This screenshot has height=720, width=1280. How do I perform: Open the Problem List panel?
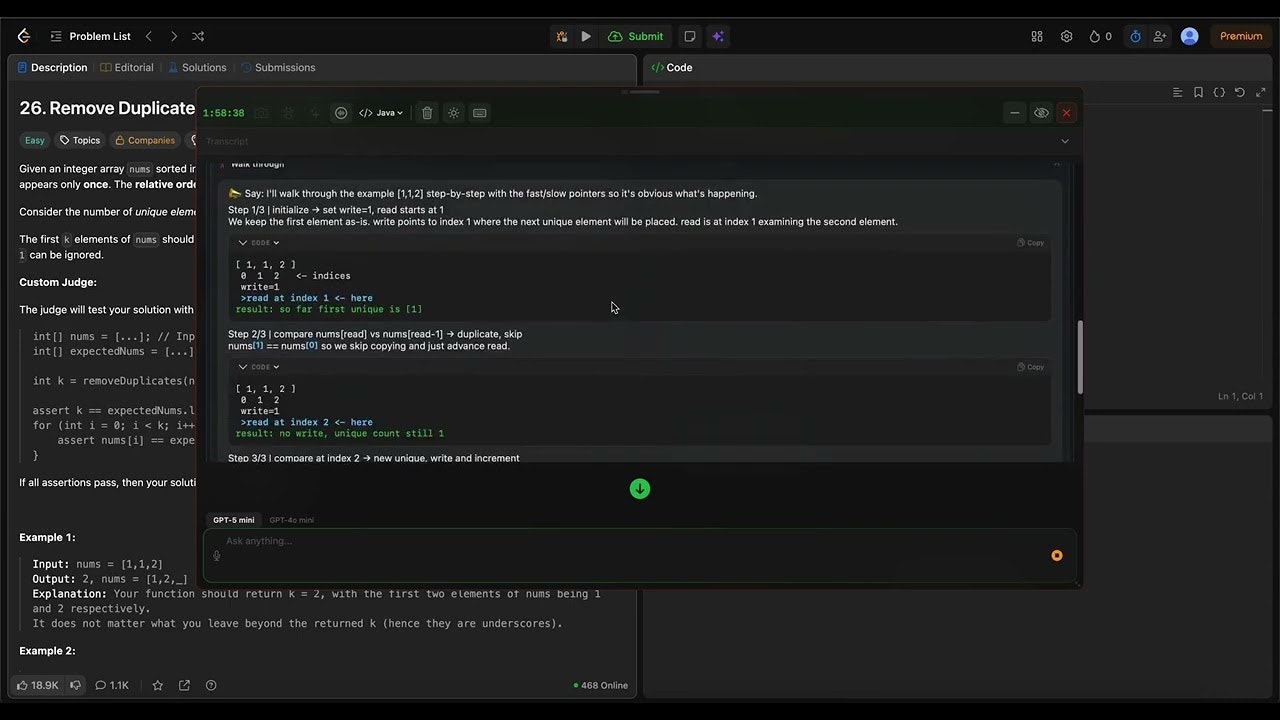pos(90,36)
